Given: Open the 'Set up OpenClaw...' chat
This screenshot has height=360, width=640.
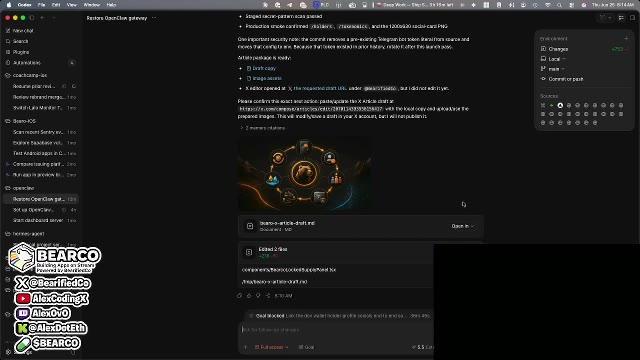Looking at the screenshot, I should point(41,210).
